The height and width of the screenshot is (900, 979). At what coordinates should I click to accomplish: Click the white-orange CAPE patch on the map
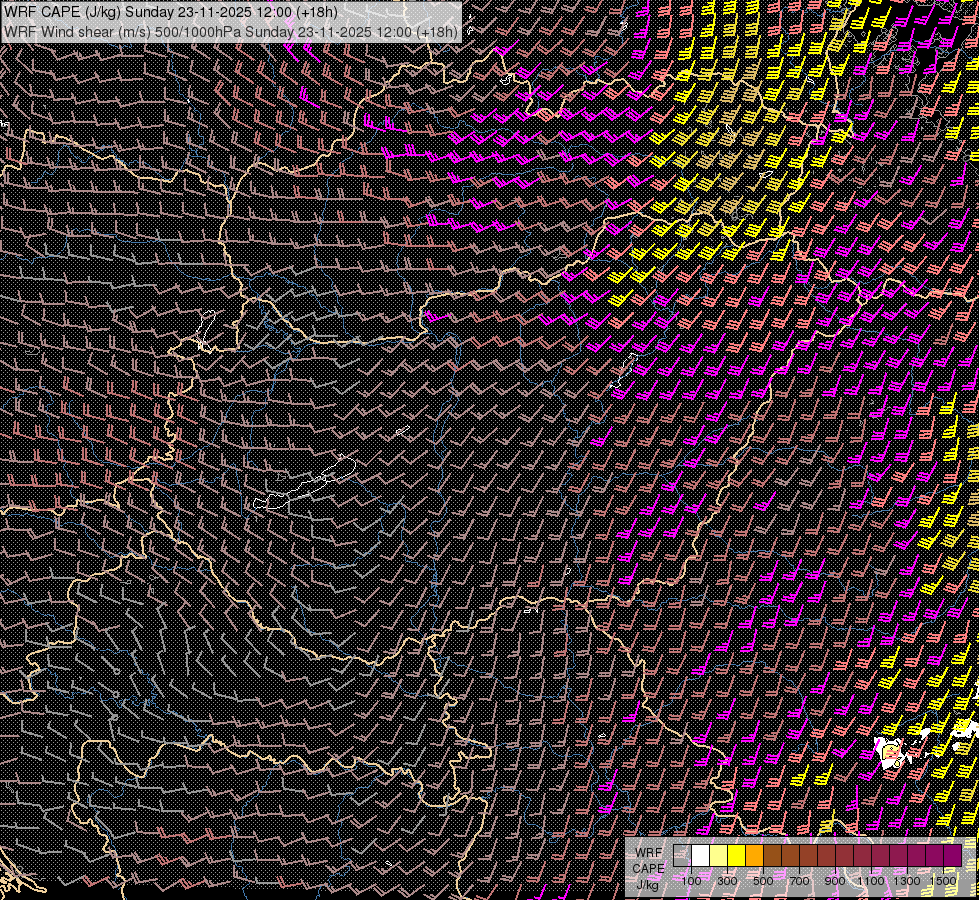890,752
